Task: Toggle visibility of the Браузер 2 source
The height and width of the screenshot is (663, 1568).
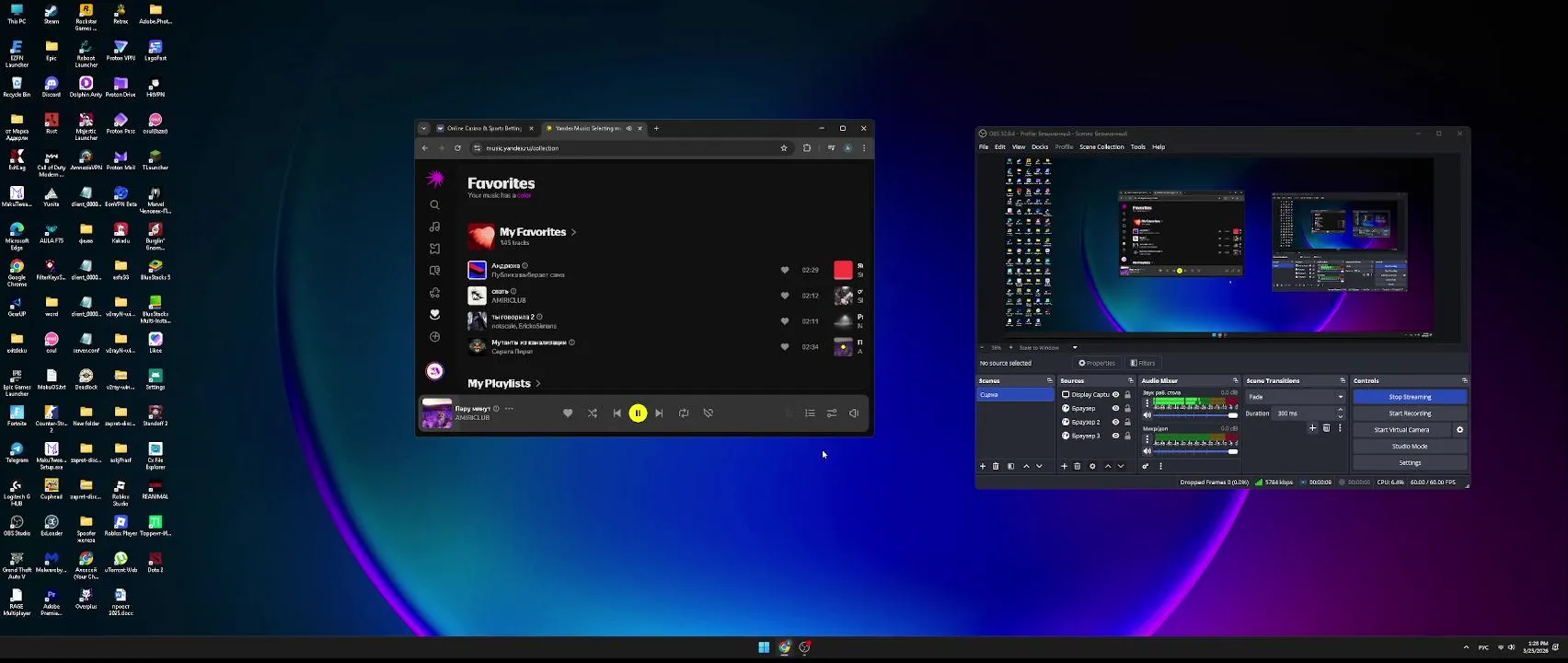Action: (x=1115, y=422)
